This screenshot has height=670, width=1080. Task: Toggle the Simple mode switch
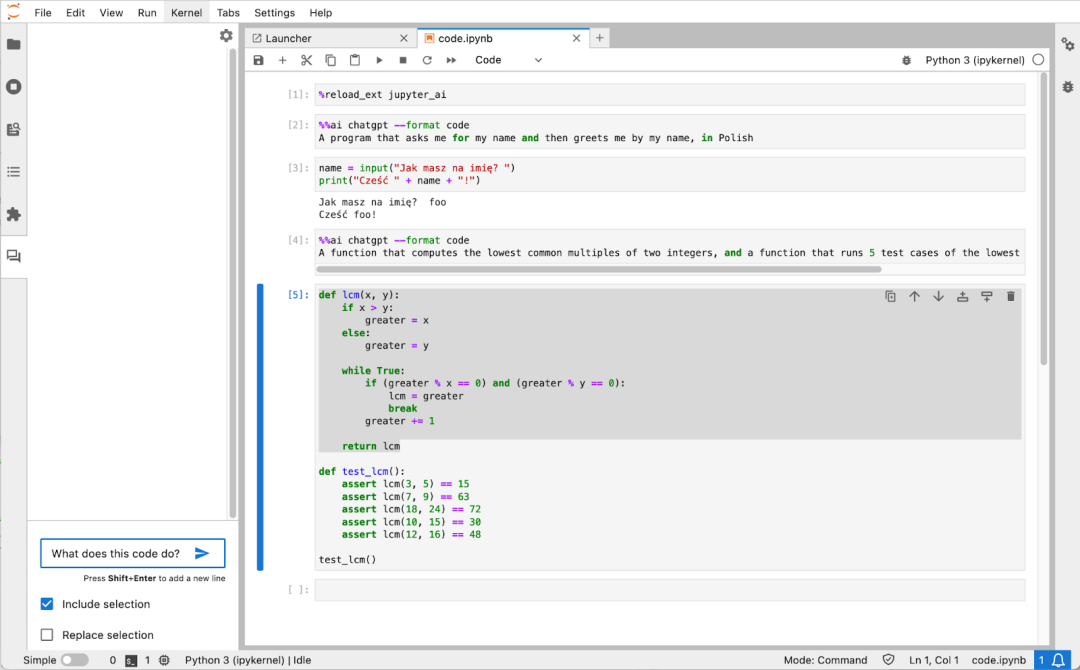tap(74, 660)
